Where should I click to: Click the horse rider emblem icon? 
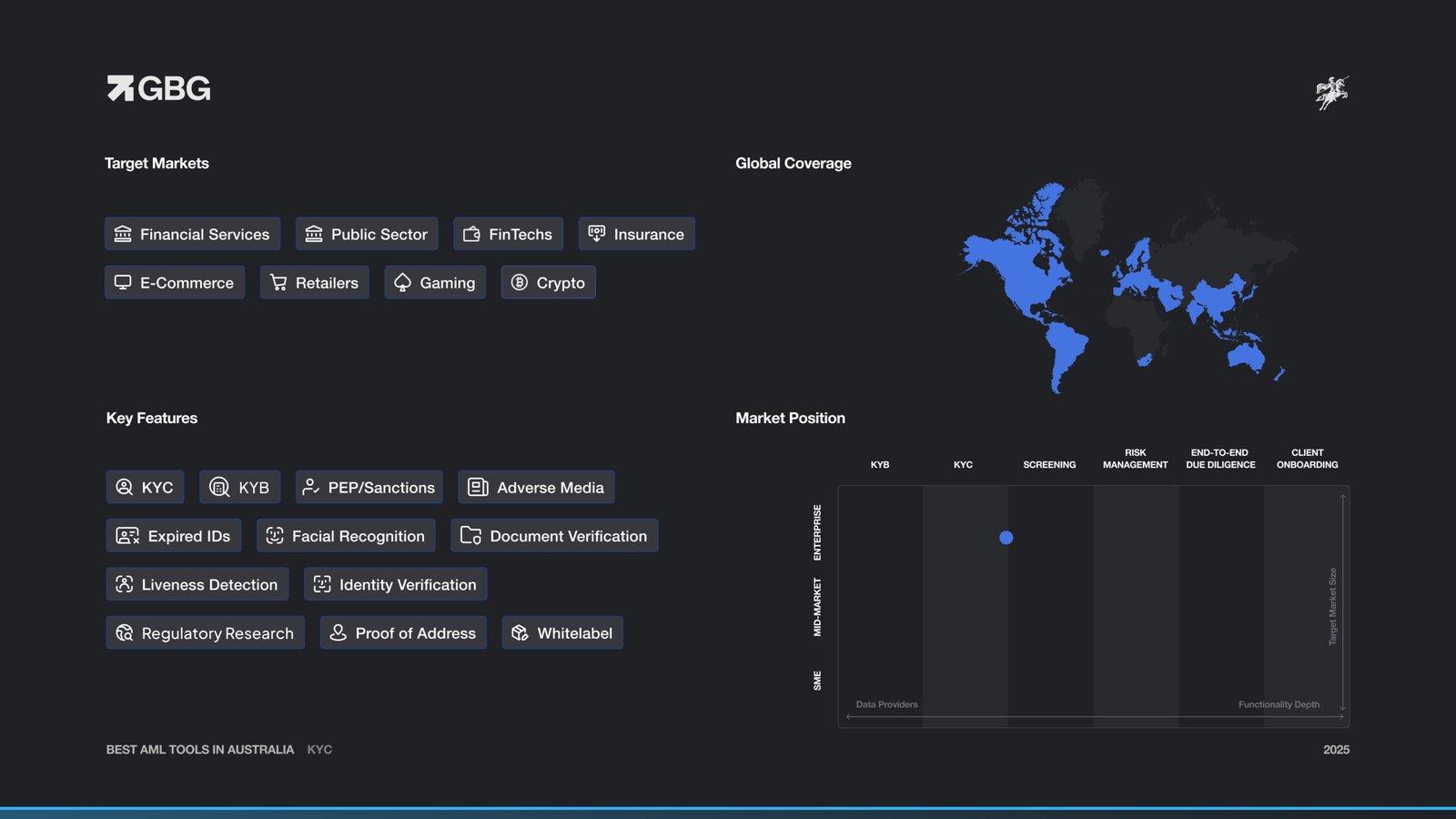tap(1332, 92)
